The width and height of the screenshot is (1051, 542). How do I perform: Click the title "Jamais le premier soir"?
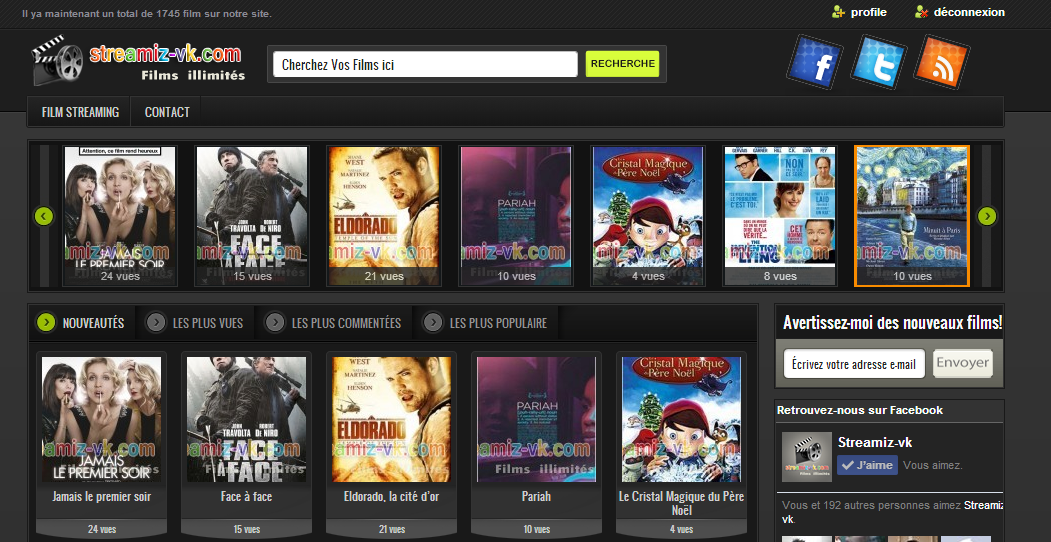[x=101, y=497]
